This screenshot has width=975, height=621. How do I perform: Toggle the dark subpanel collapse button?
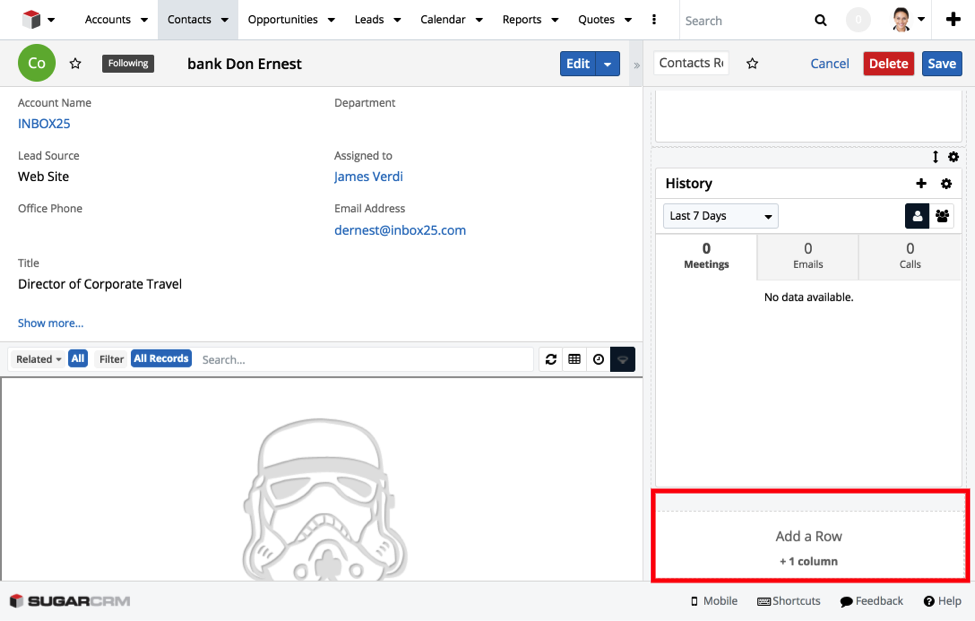622,359
